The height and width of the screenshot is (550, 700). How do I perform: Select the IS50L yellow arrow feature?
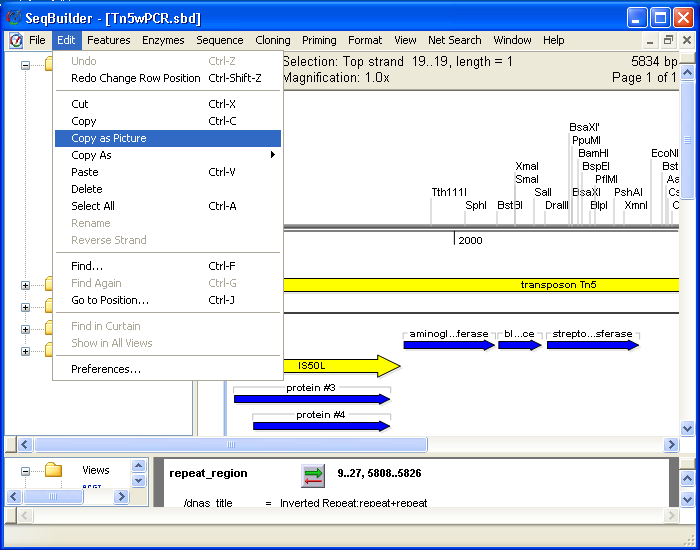342,366
